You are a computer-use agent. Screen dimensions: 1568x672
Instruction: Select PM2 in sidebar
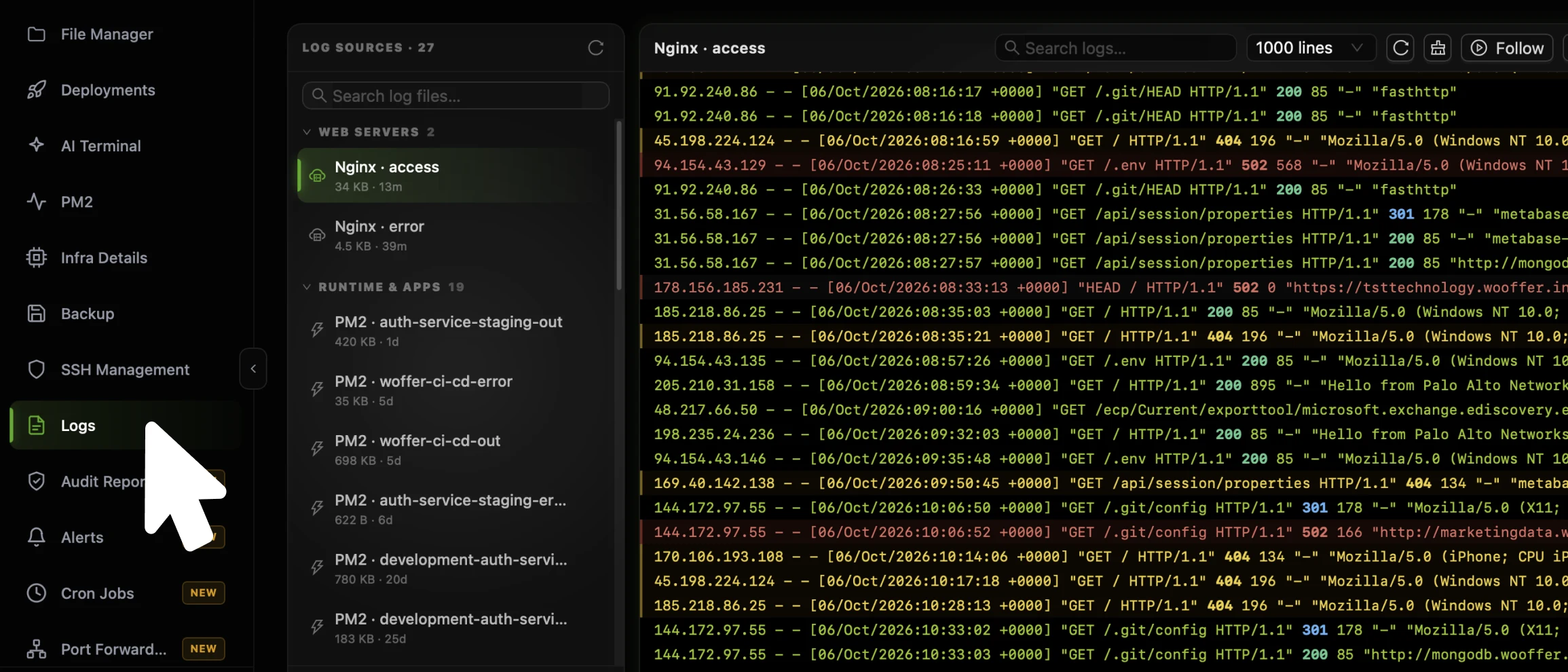[77, 202]
